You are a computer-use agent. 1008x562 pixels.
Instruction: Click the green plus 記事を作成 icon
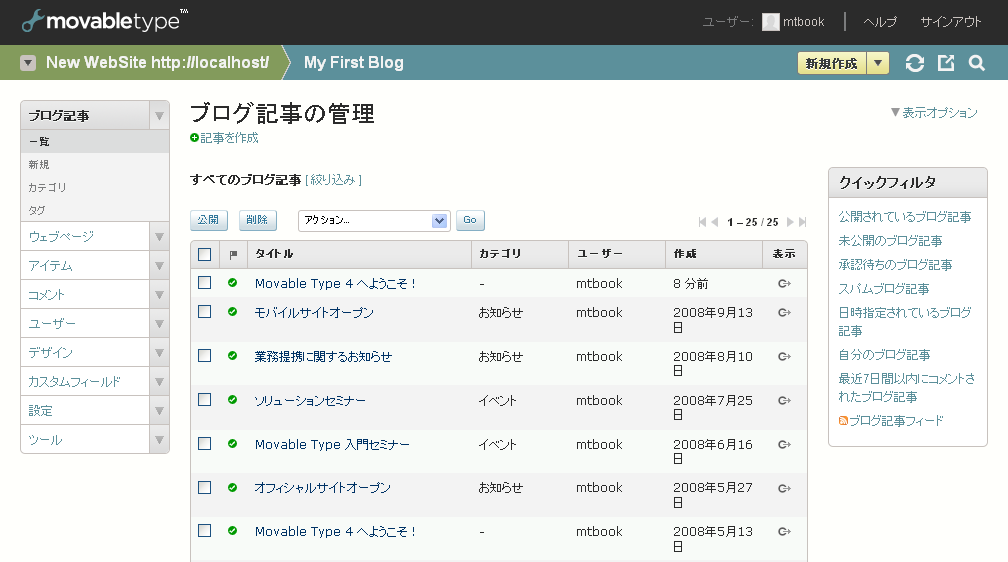tap(194, 138)
